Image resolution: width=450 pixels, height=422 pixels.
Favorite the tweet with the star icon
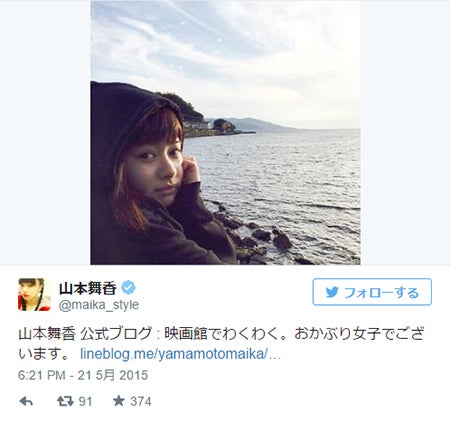[x=118, y=401]
